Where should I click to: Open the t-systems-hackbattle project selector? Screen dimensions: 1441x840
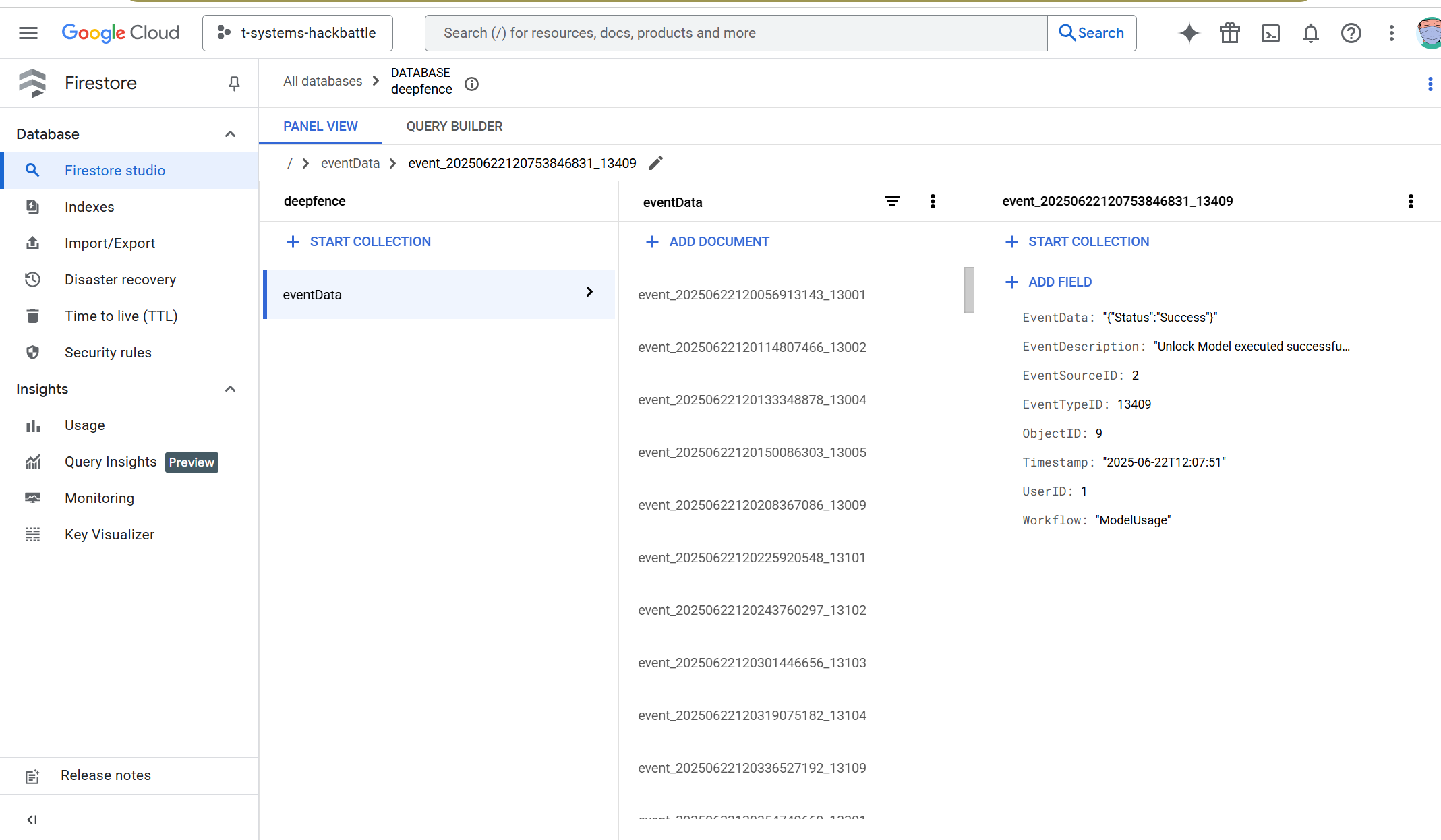pos(297,33)
